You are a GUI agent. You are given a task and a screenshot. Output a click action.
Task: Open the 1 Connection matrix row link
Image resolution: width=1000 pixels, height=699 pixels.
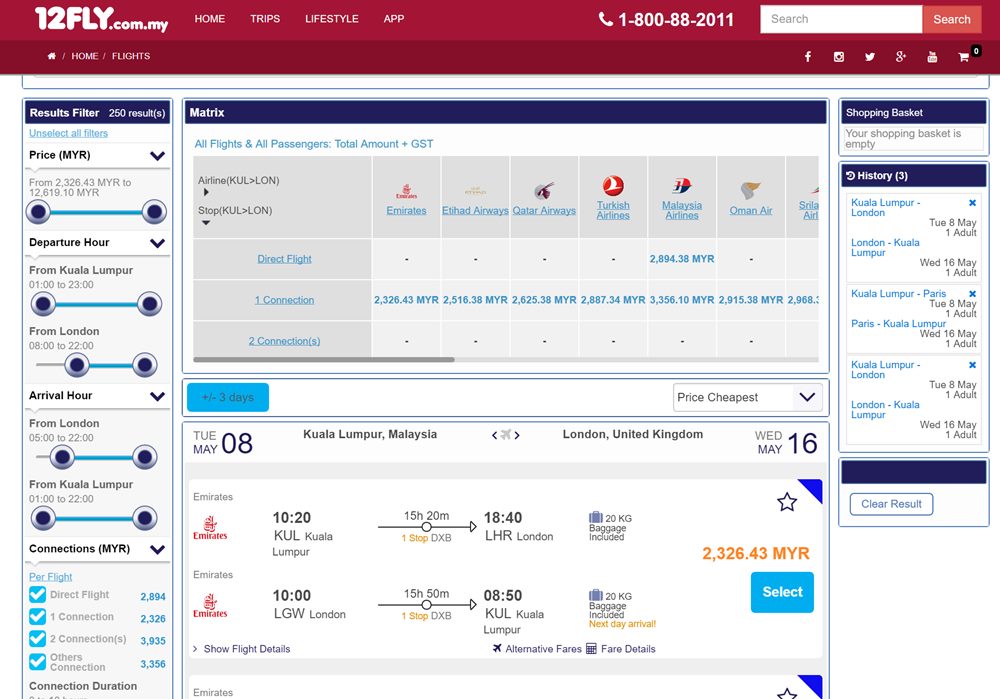284,300
